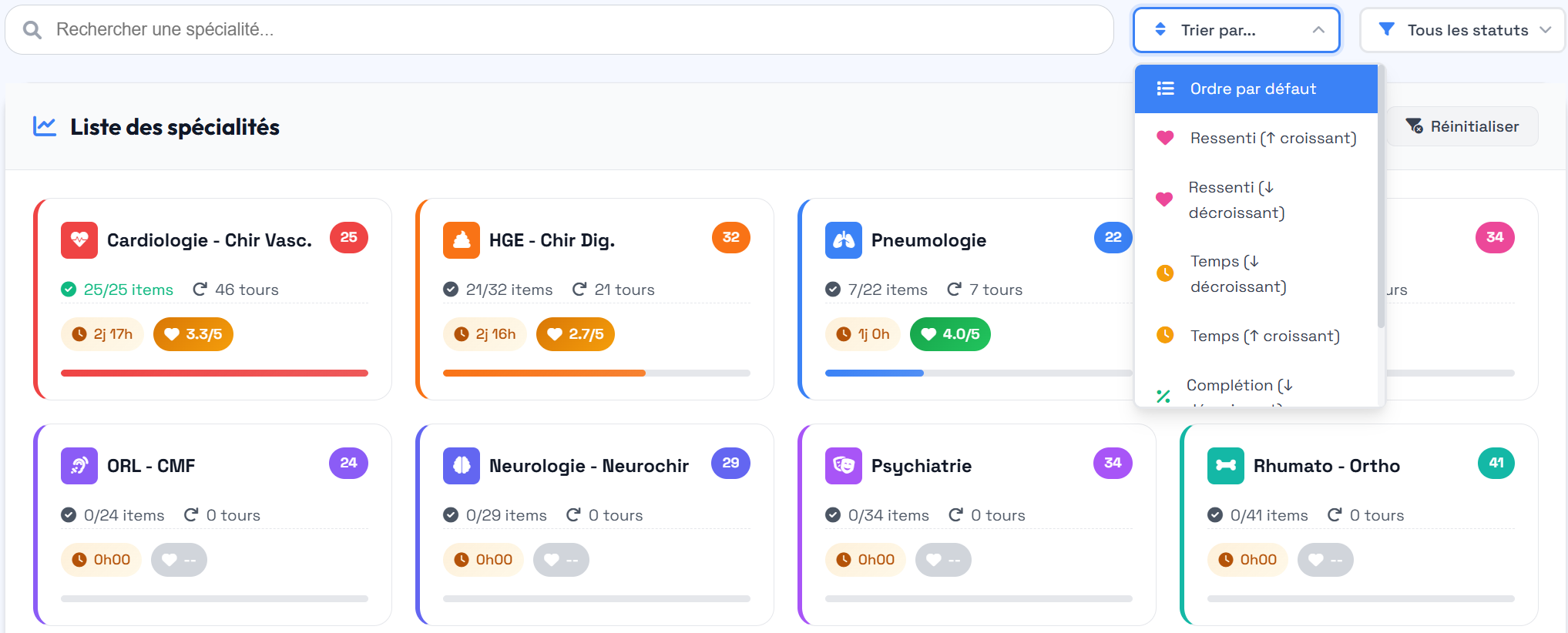This screenshot has width=1568, height=633.
Task: Click the Cardiologie red progress bar
Action: [x=214, y=373]
